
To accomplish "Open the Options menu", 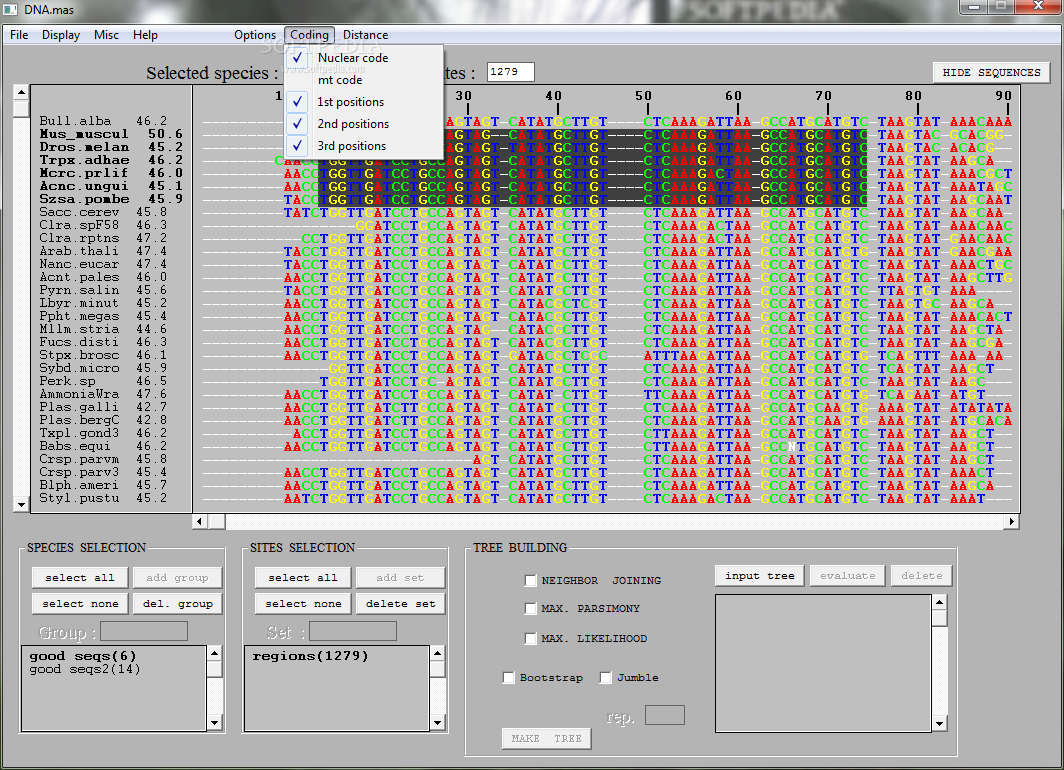I will point(254,35).
